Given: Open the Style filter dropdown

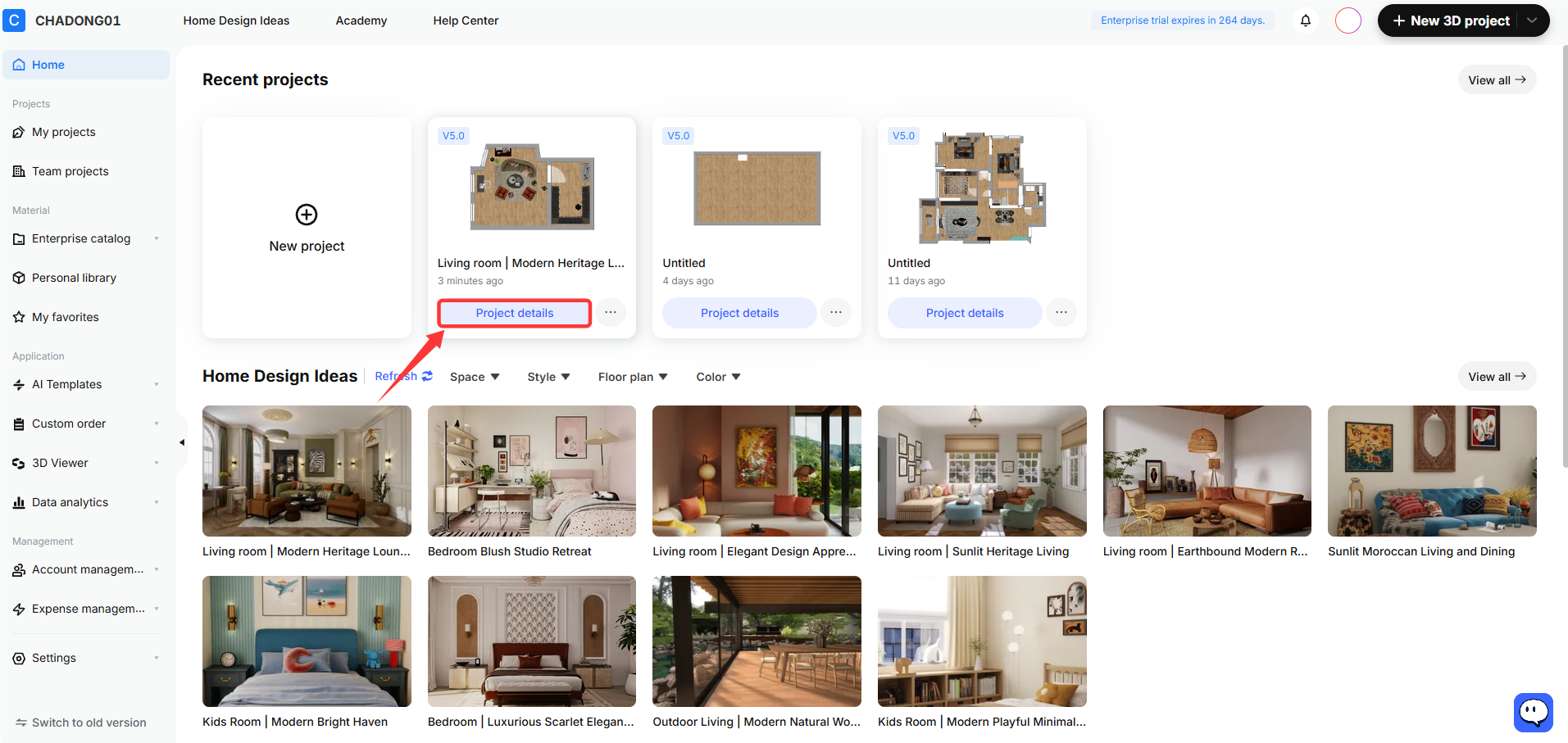Looking at the screenshot, I should 548,377.
